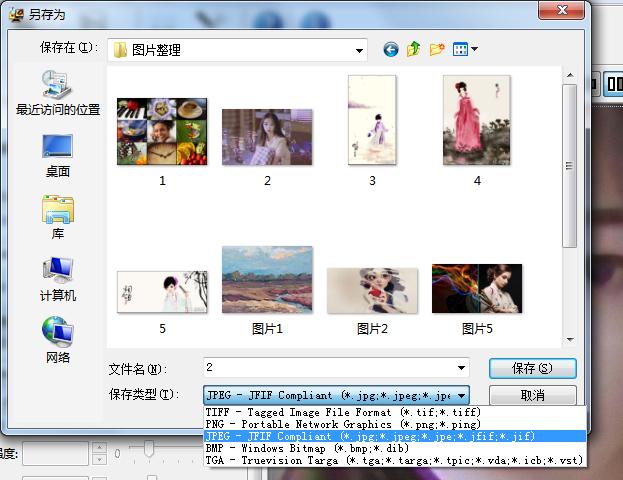Click the Cancel button

pyautogui.click(x=532, y=395)
